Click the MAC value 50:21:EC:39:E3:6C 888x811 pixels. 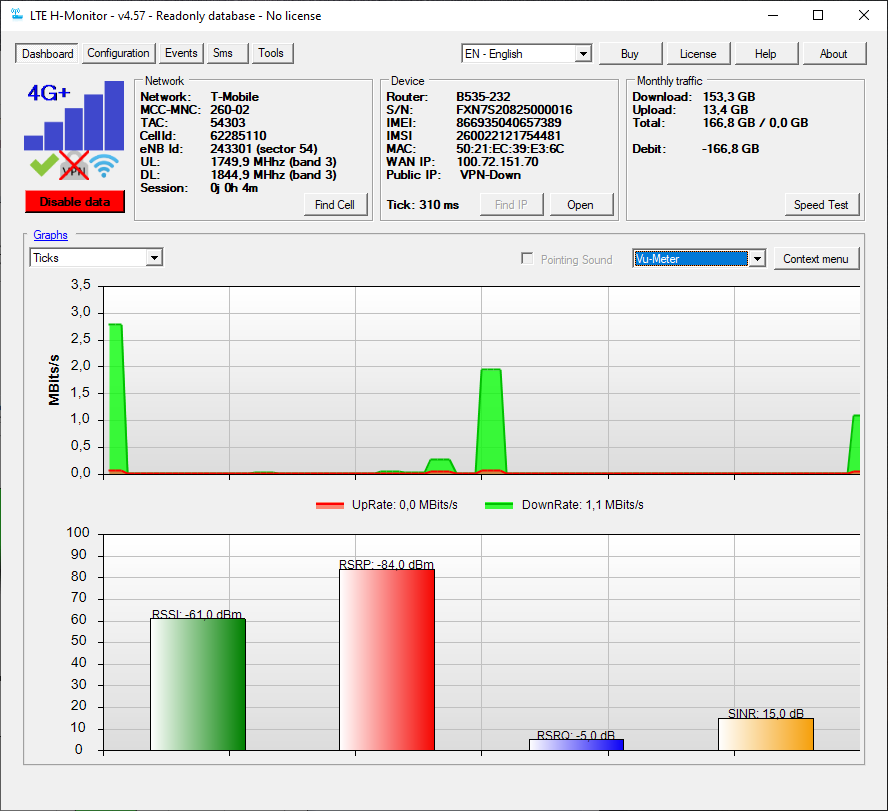(x=510, y=149)
